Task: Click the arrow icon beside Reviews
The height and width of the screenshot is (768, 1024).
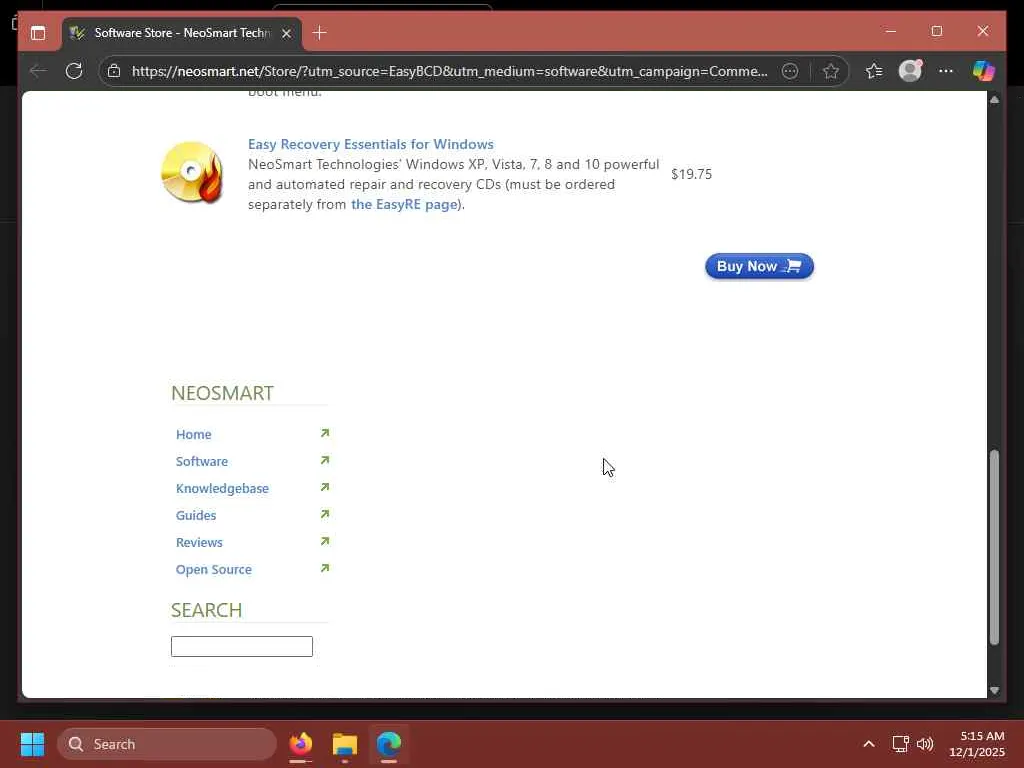Action: tap(325, 541)
